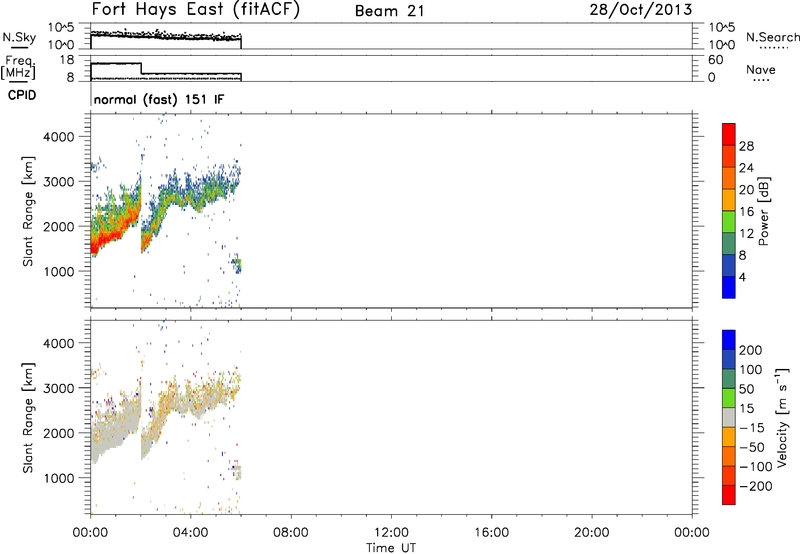Click the '00:00' label at axis start

(x=90, y=533)
